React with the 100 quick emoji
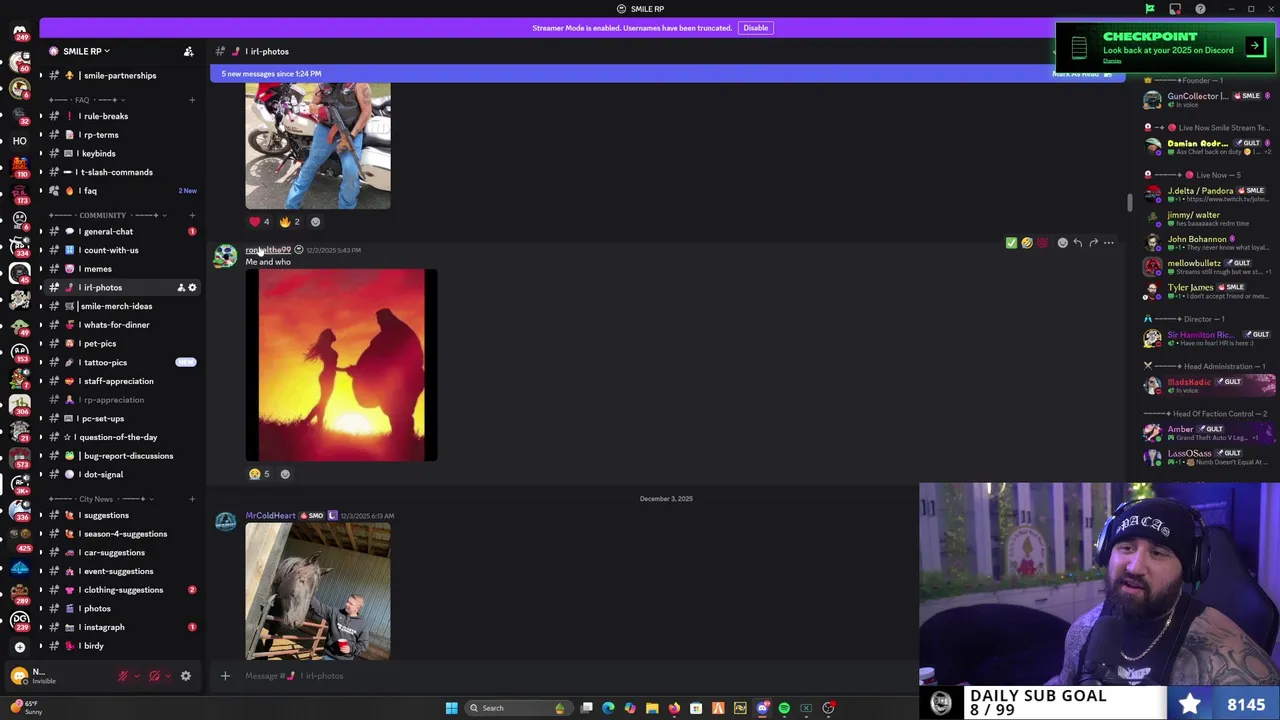 (x=1042, y=243)
